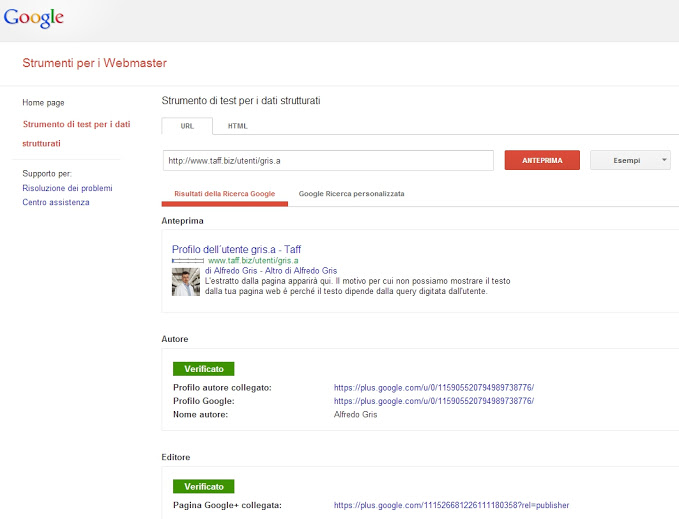
Task: Open Centro assistenza link
Action: tap(56, 202)
